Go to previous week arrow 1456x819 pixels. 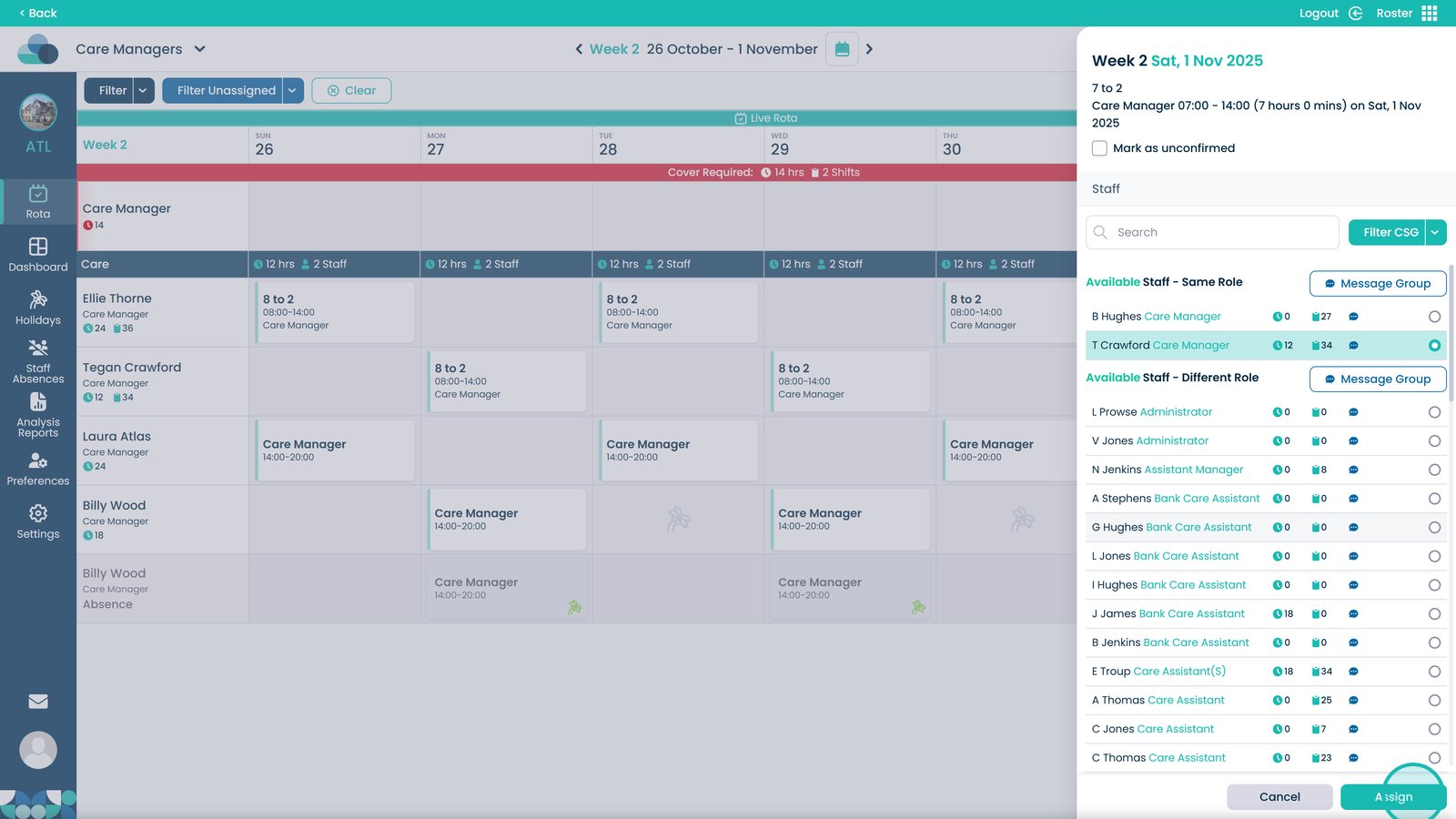[x=579, y=49]
